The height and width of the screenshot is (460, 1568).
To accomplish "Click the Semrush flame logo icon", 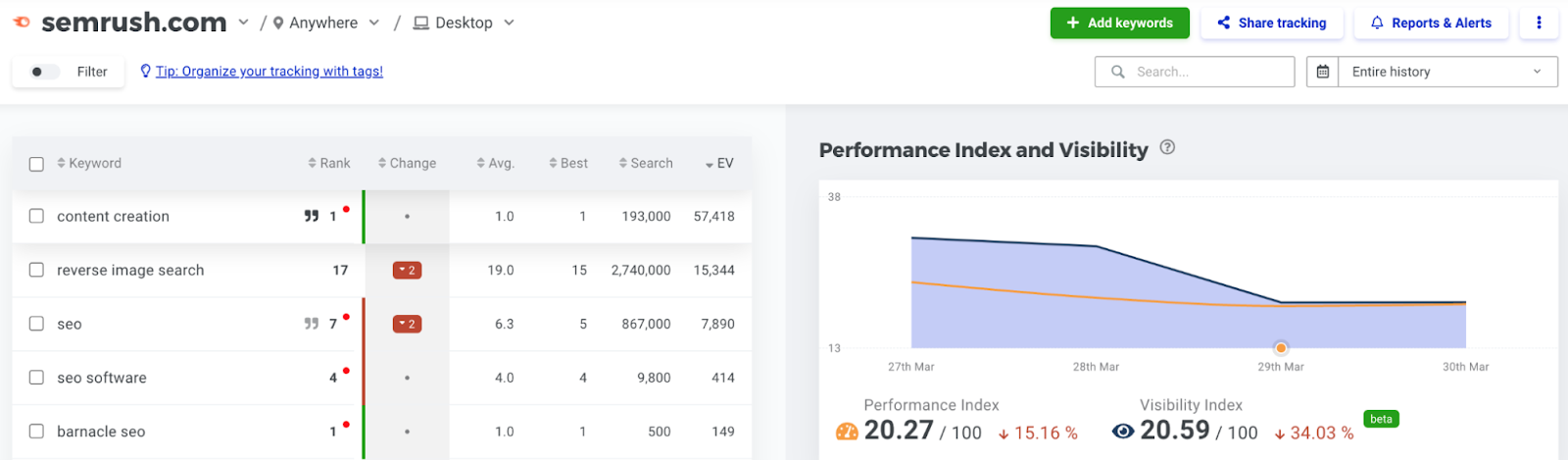I will [x=22, y=22].
